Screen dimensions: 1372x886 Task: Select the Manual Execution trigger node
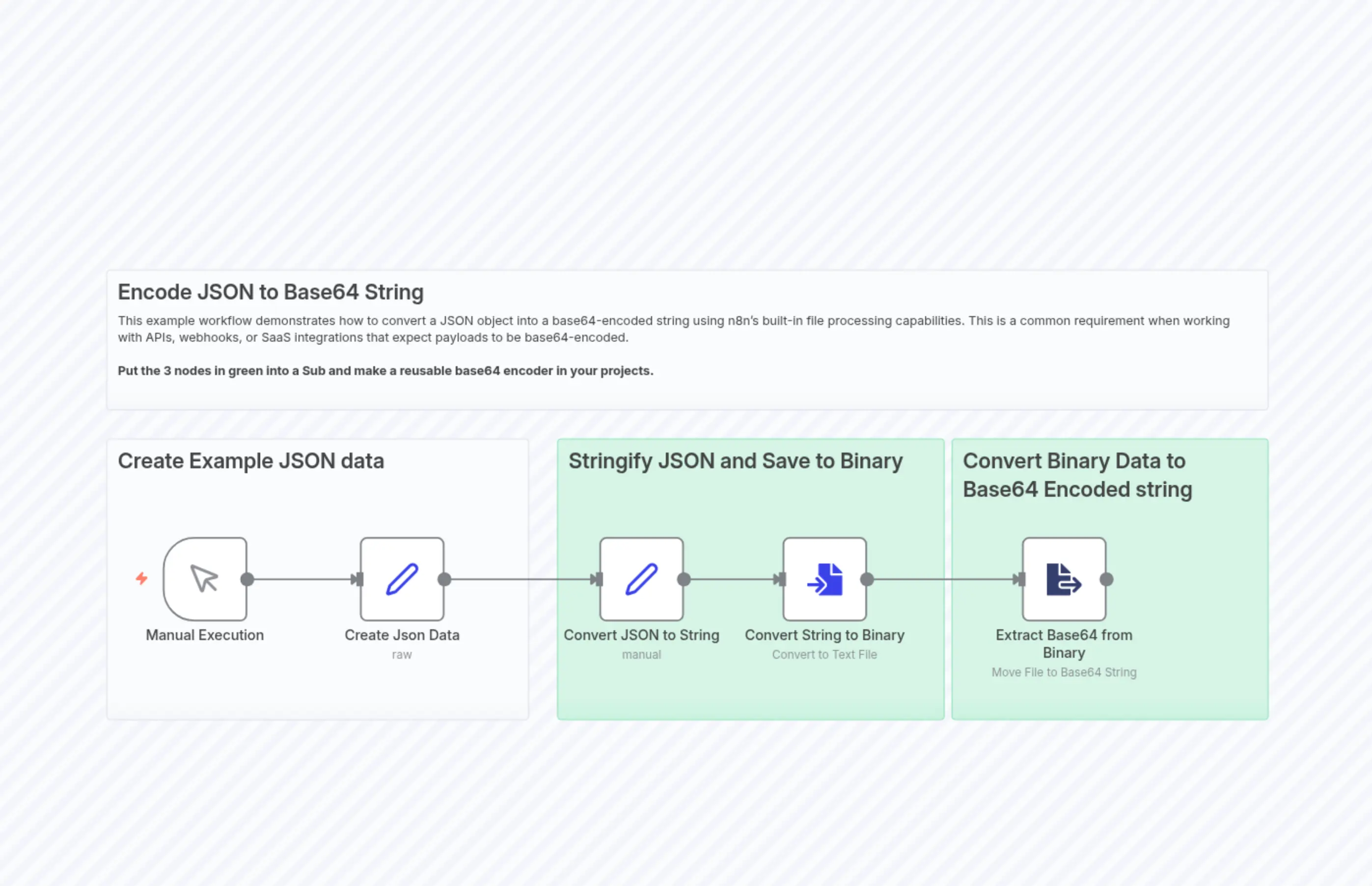205,579
